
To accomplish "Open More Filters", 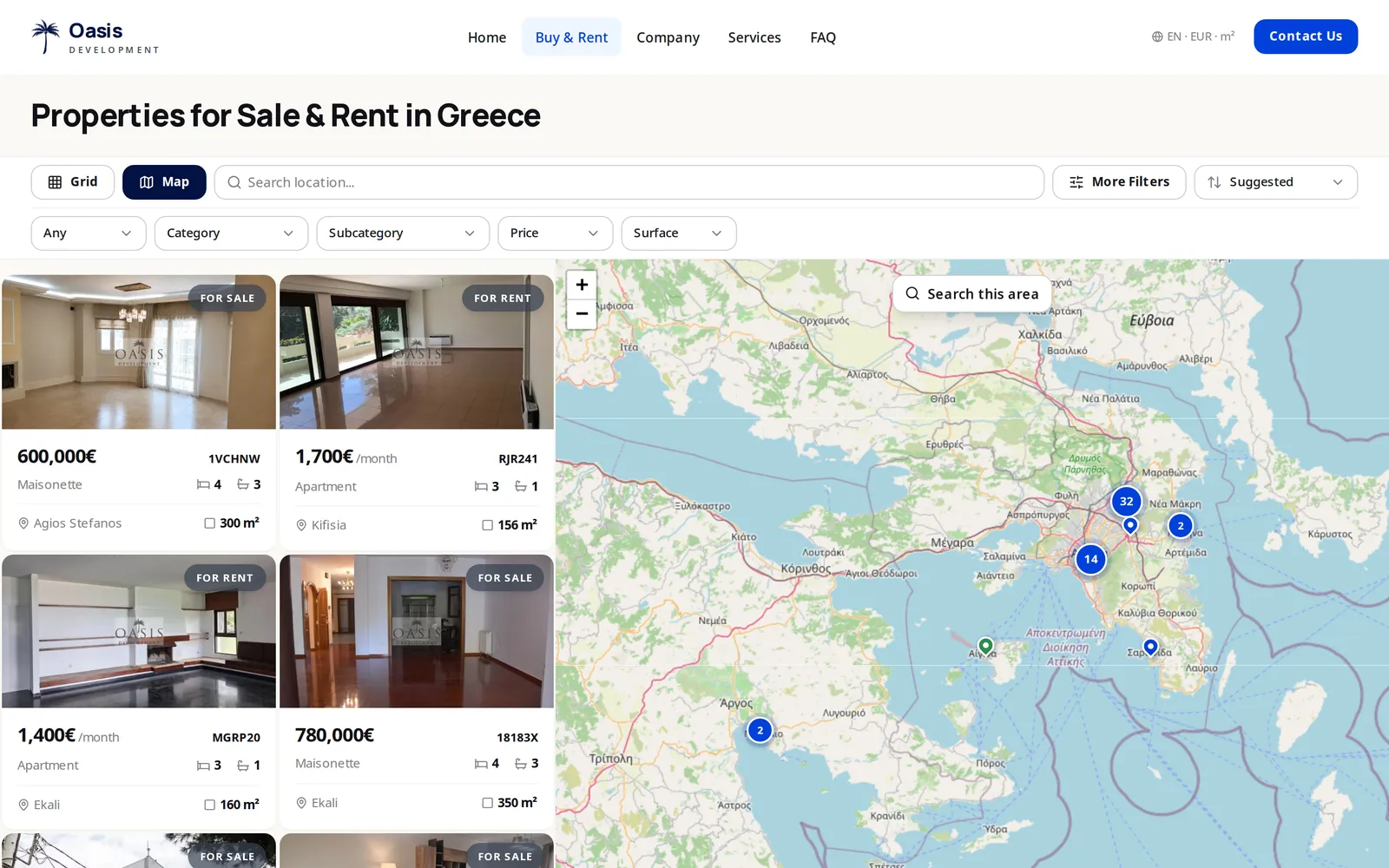I will coord(1119,182).
